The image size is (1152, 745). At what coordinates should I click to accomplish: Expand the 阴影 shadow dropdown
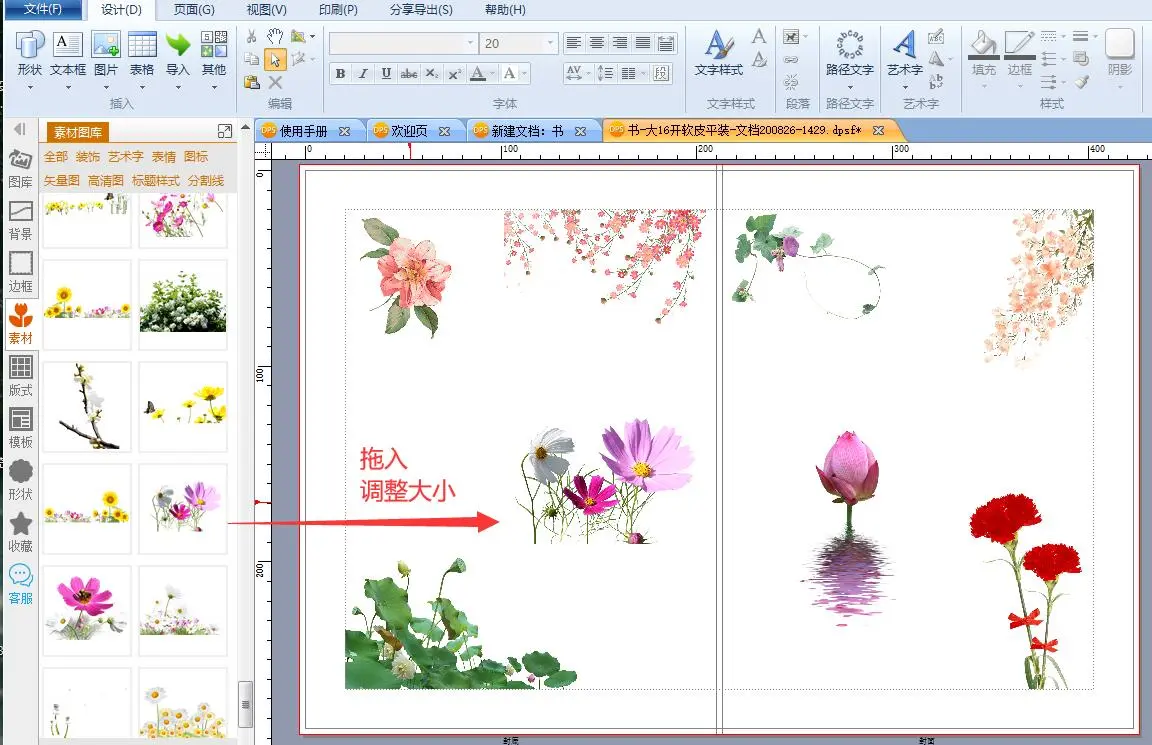point(1119,86)
